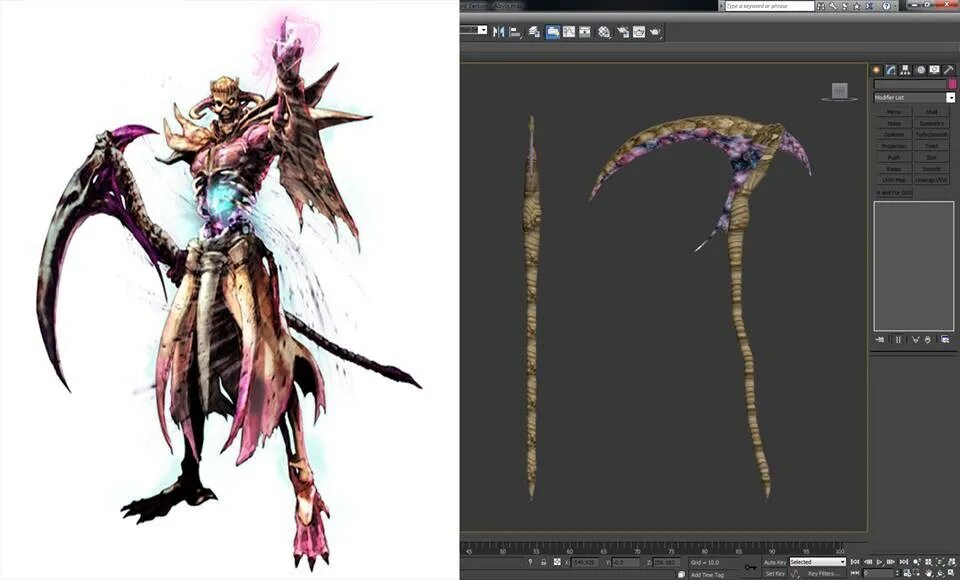Click the TurboSmooth modifier button
The height and width of the screenshot is (580, 960).
[x=932, y=135]
